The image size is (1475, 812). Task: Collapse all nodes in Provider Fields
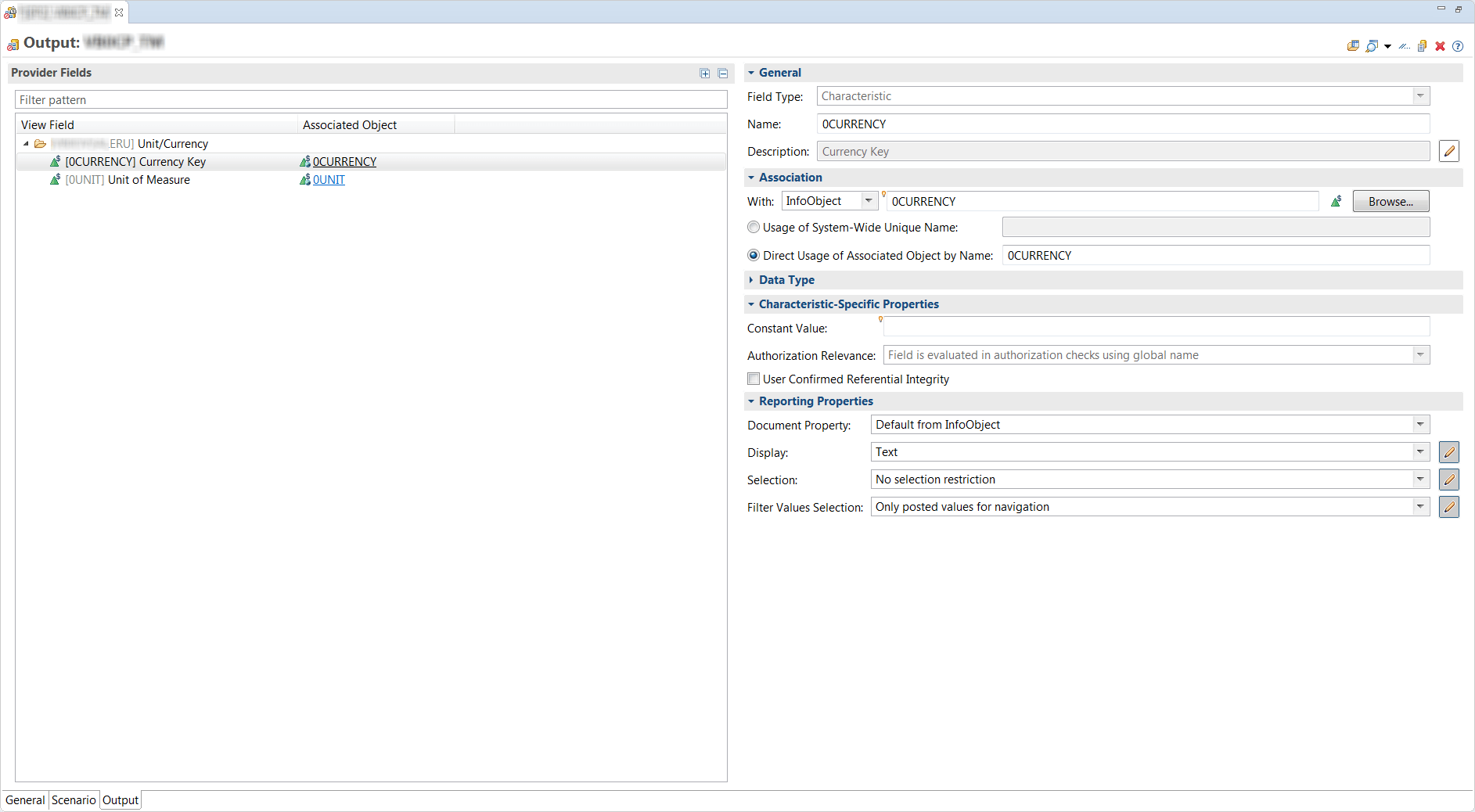(722, 73)
